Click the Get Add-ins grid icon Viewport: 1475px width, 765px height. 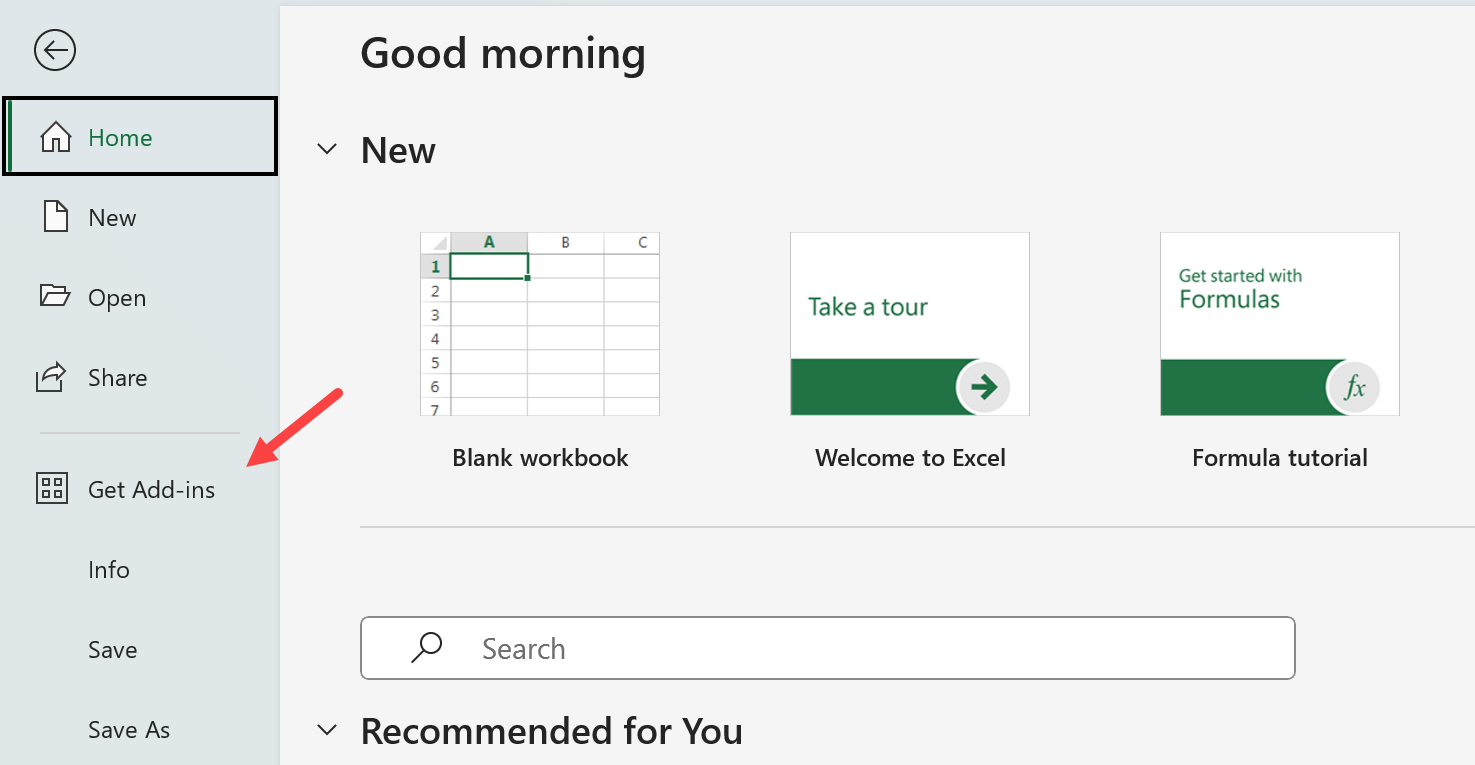[x=51, y=489]
